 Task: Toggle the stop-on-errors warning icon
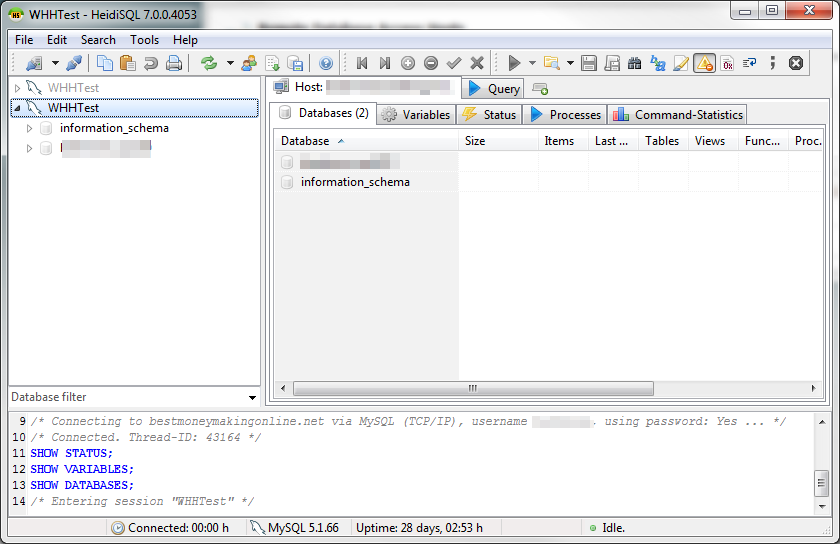(x=704, y=63)
